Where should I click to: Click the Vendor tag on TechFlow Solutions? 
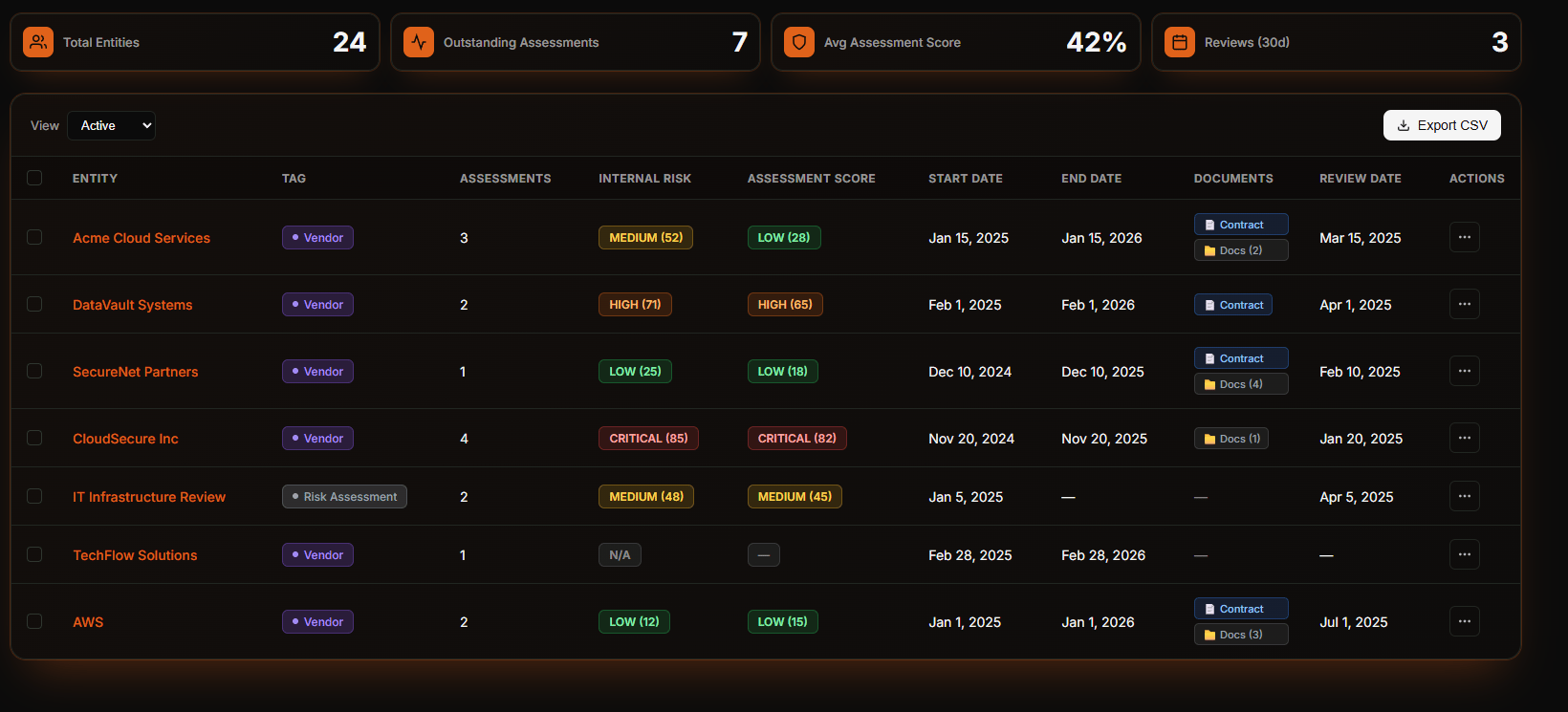pos(317,554)
